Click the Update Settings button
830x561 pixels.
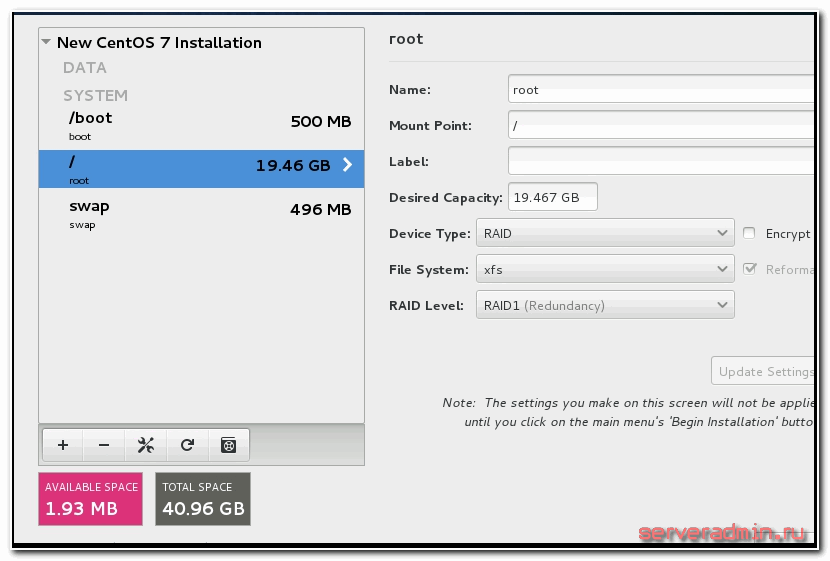765,371
